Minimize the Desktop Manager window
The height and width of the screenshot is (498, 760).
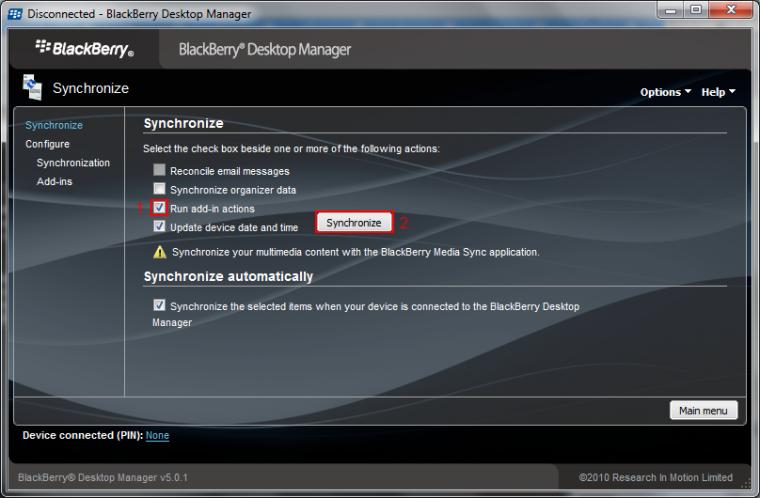pos(671,10)
